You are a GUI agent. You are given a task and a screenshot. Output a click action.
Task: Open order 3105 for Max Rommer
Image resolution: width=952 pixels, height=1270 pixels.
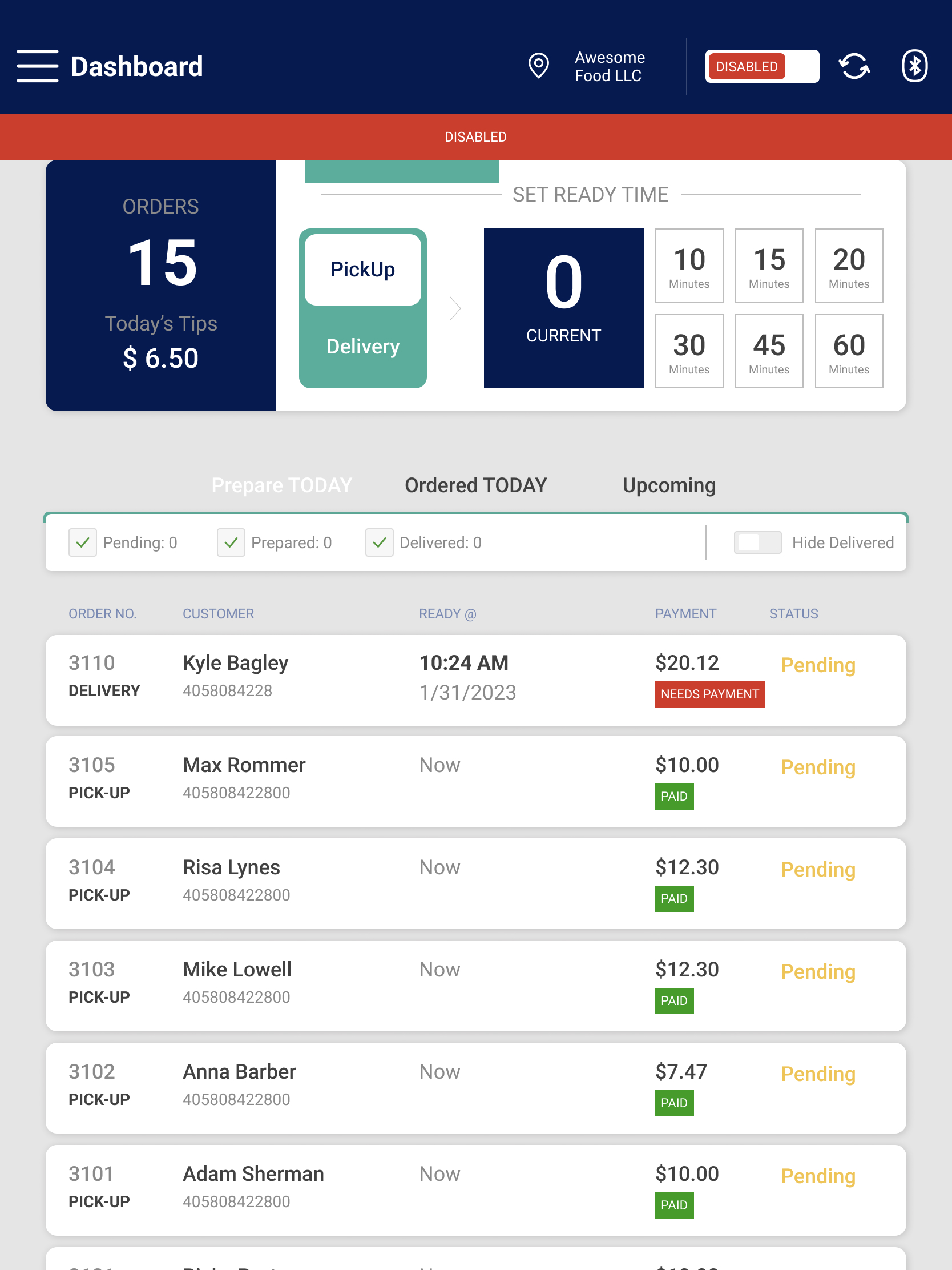coord(475,781)
